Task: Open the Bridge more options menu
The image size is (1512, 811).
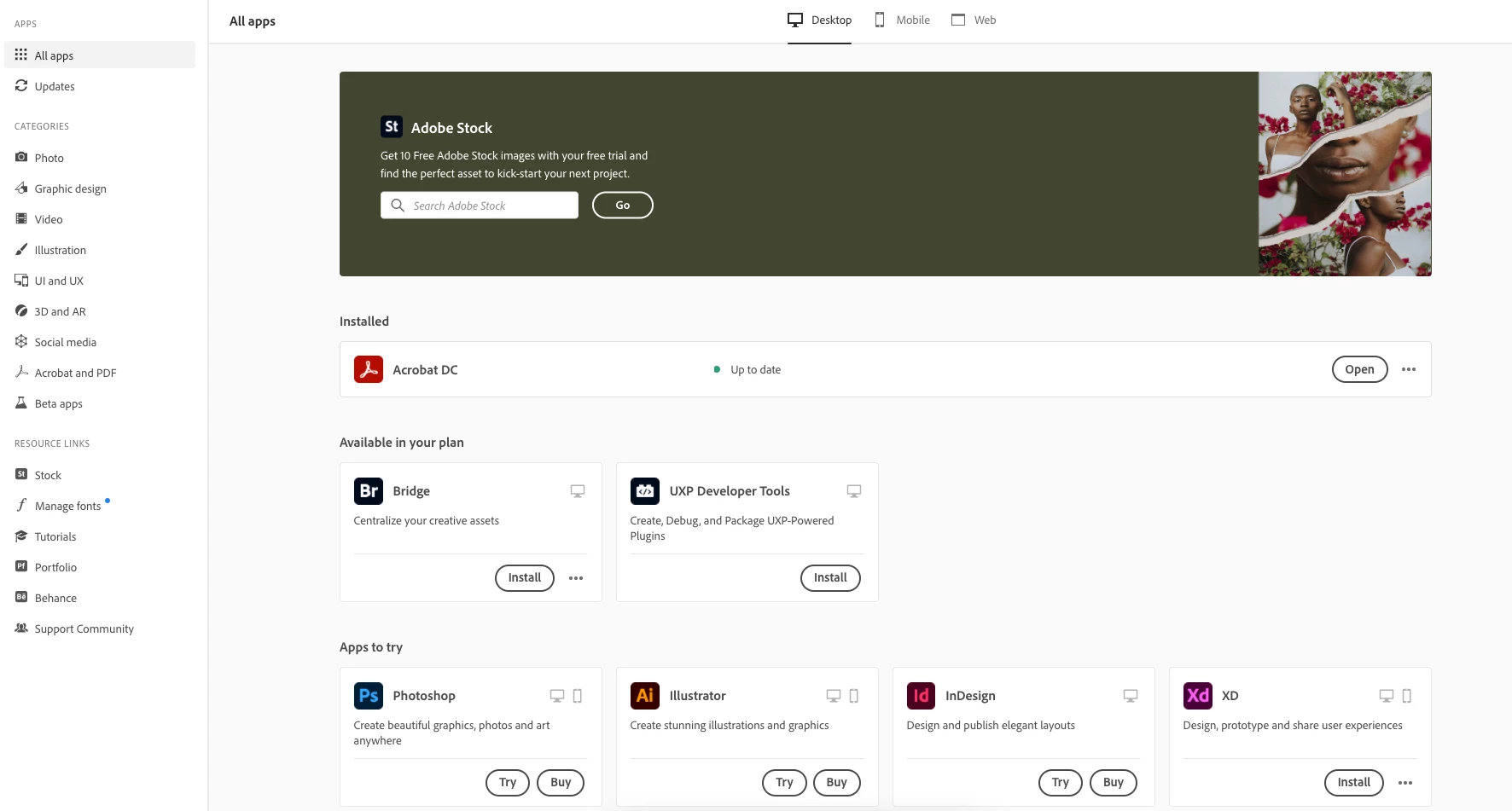Action: point(576,578)
